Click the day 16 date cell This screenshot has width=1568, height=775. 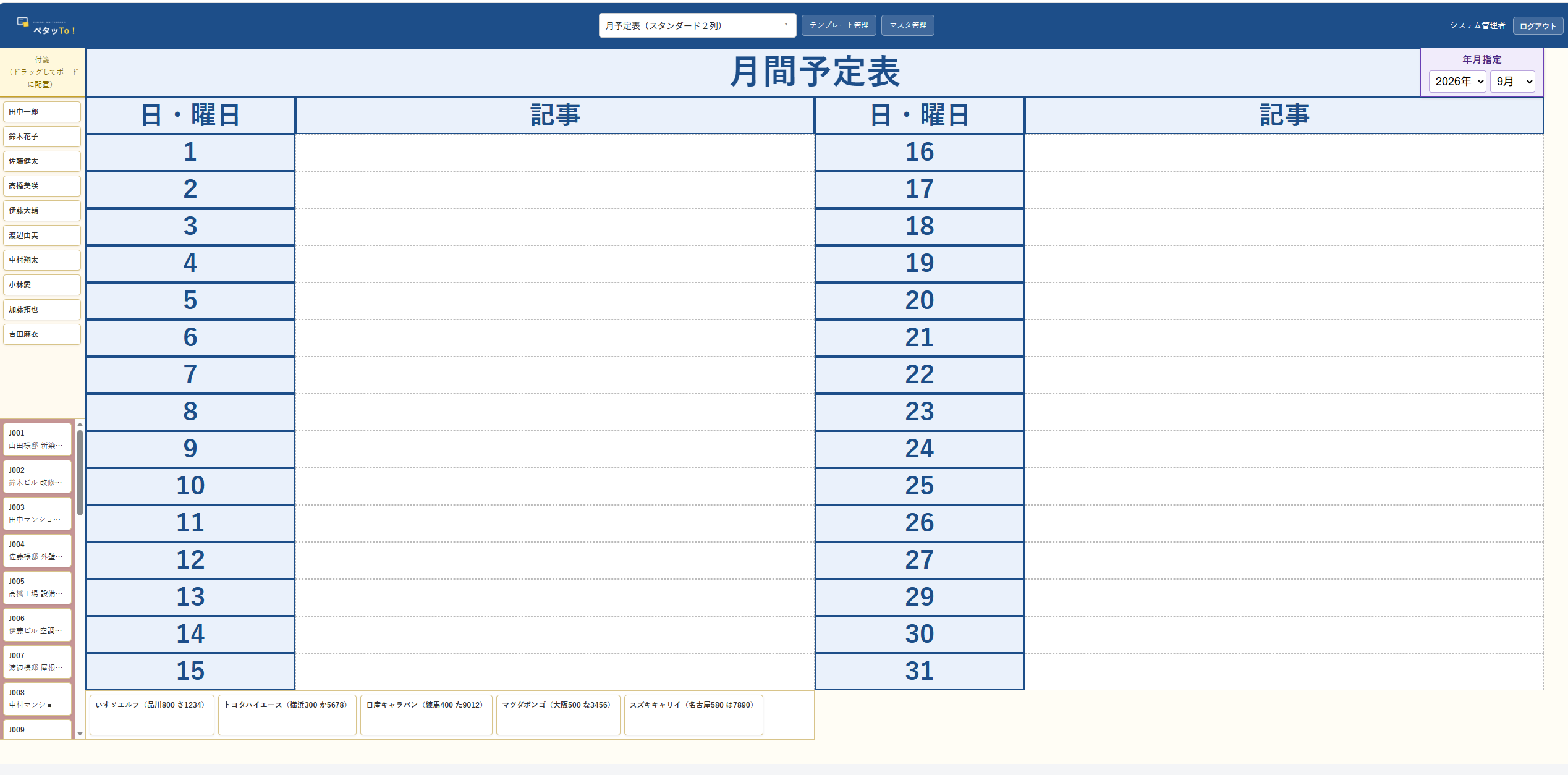click(920, 153)
